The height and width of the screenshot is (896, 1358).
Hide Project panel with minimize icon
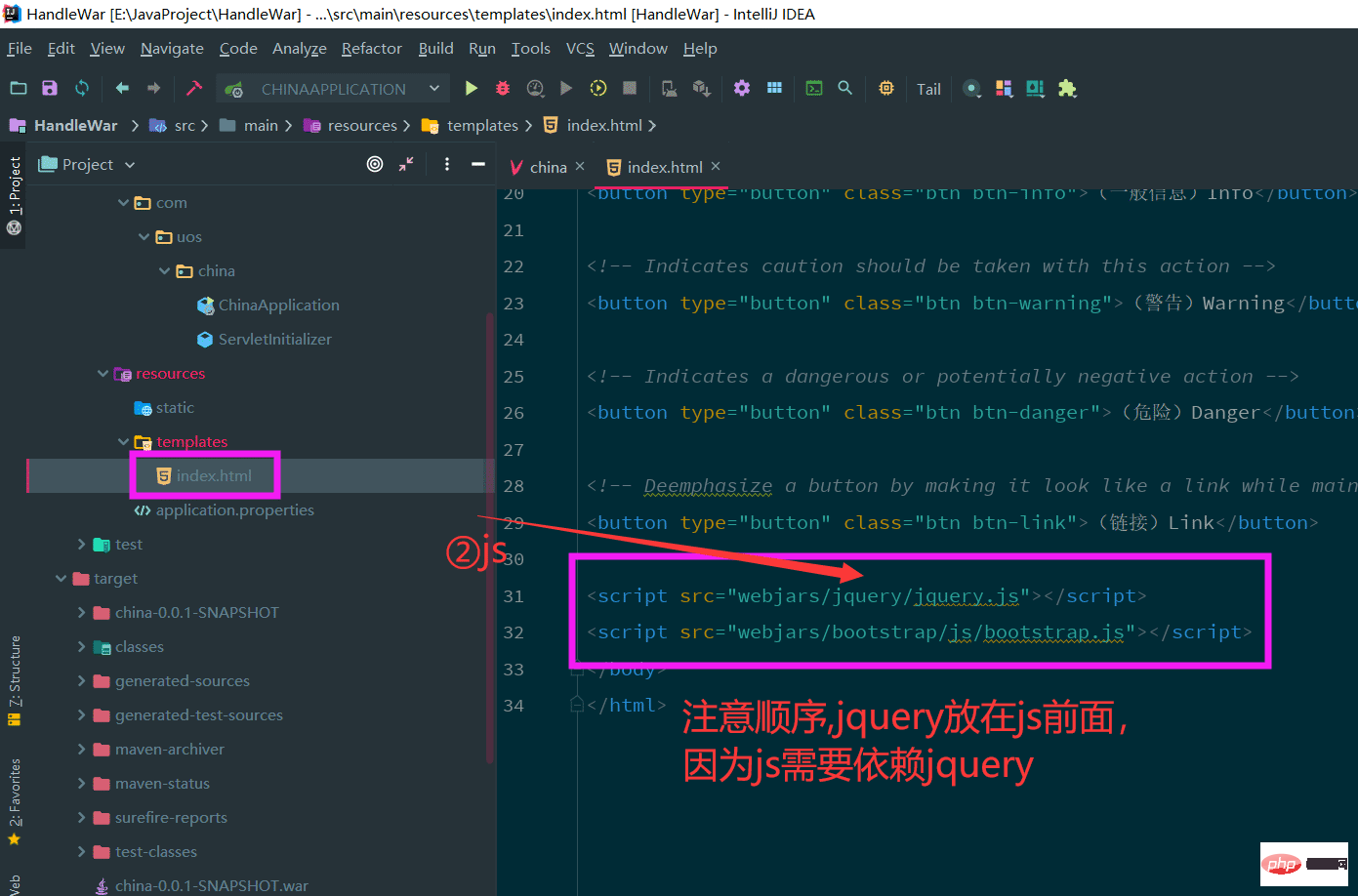click(x=478, y=164)
